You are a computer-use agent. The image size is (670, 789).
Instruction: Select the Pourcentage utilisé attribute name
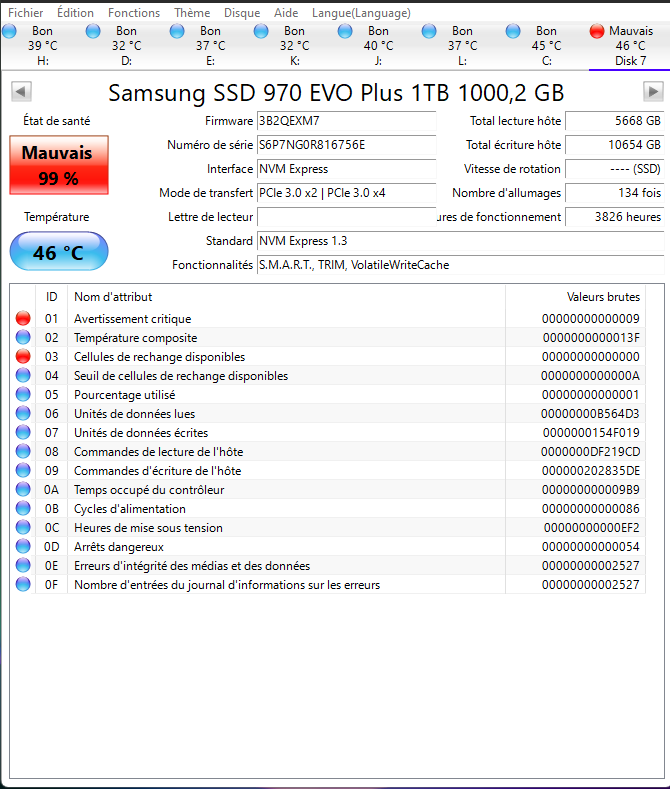(x=125, y=395)
